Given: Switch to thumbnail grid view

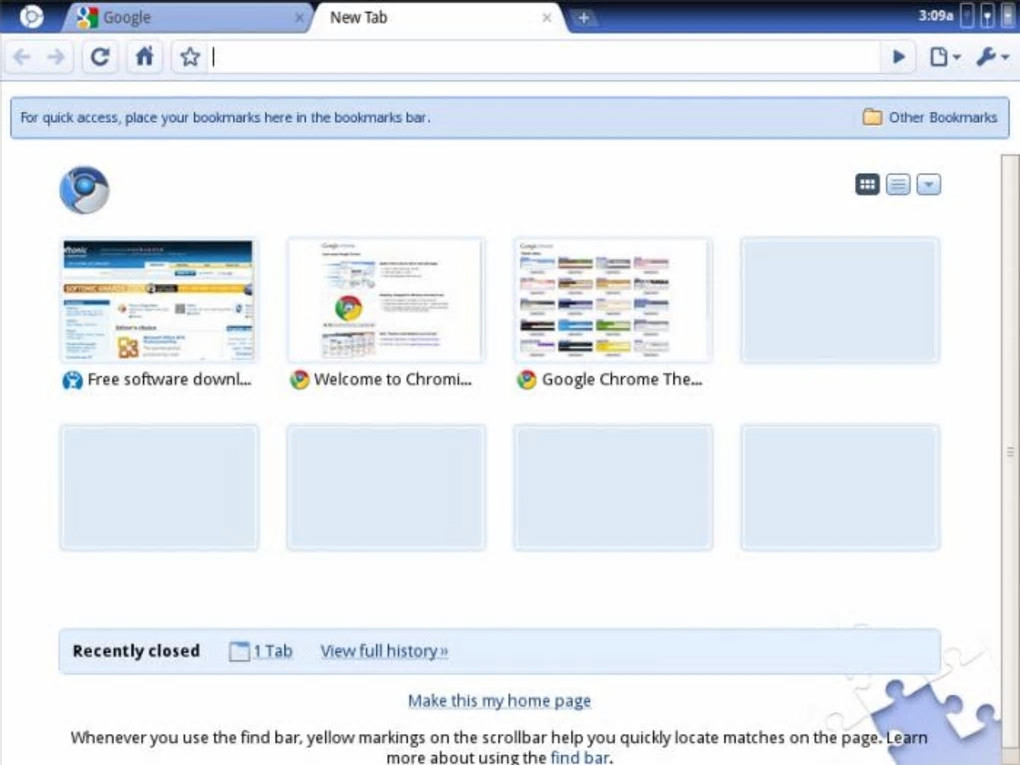Looking at the screenshot, I should [x=867, y=185].
